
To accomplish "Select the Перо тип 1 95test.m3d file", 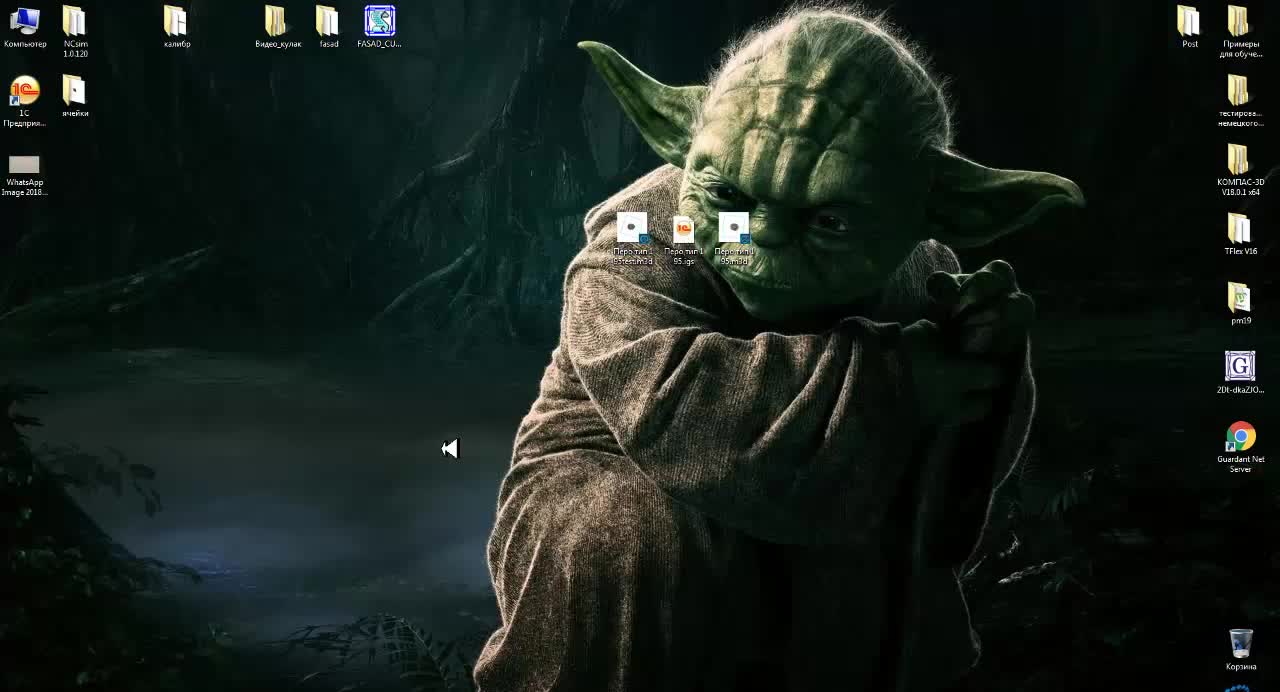I will (x=632, y=239).
